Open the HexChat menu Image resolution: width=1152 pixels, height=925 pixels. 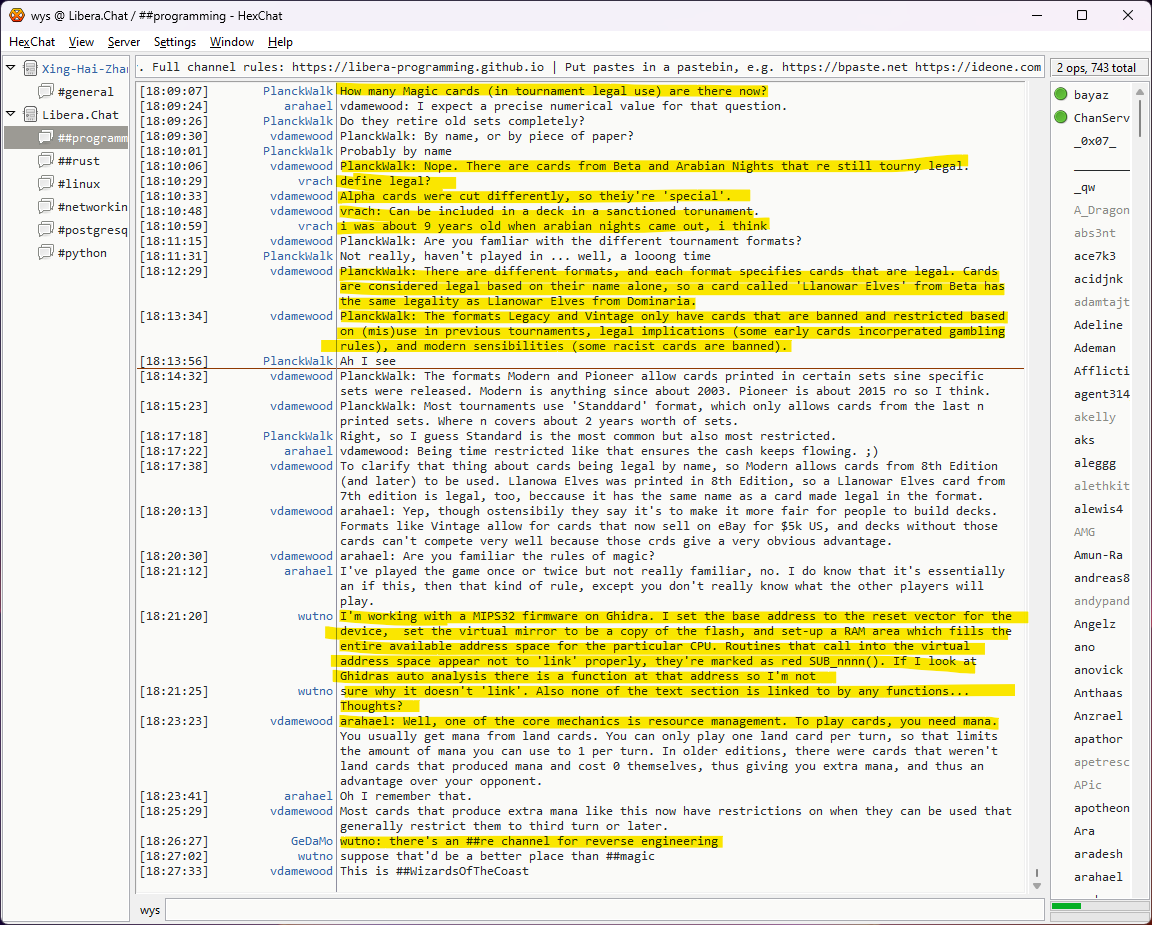pyautogui.click(x=32, y=42)
